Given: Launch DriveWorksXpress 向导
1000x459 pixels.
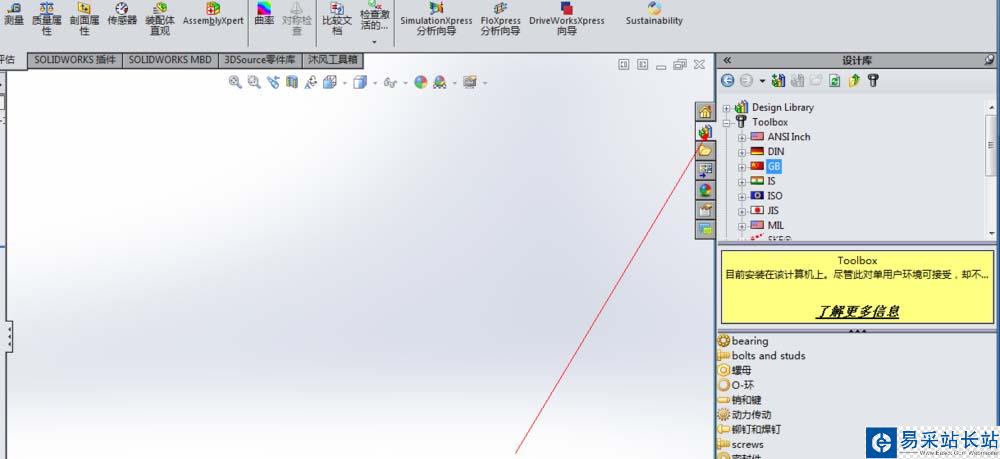Looking at the screenshot, I should (566, 18).
